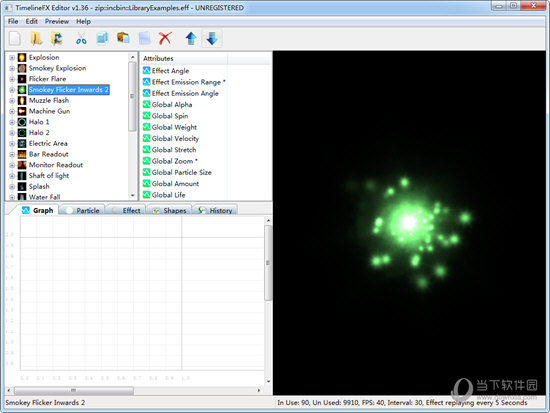Click the Effect Angle graph icon
This screenshot has width=550, height=413.
pyautogui.click(x=147, y=71)
